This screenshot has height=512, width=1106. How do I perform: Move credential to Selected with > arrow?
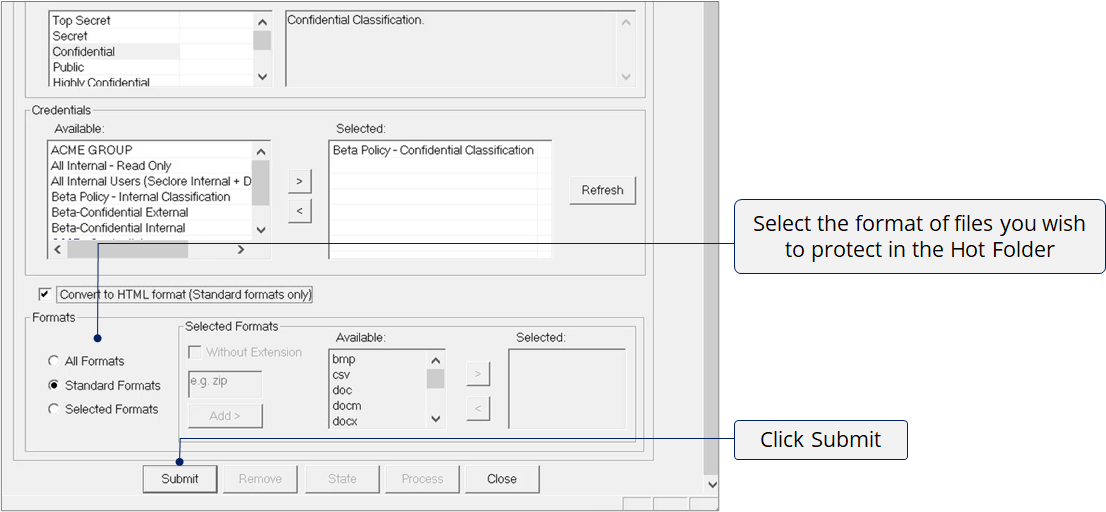pos(300,181)
